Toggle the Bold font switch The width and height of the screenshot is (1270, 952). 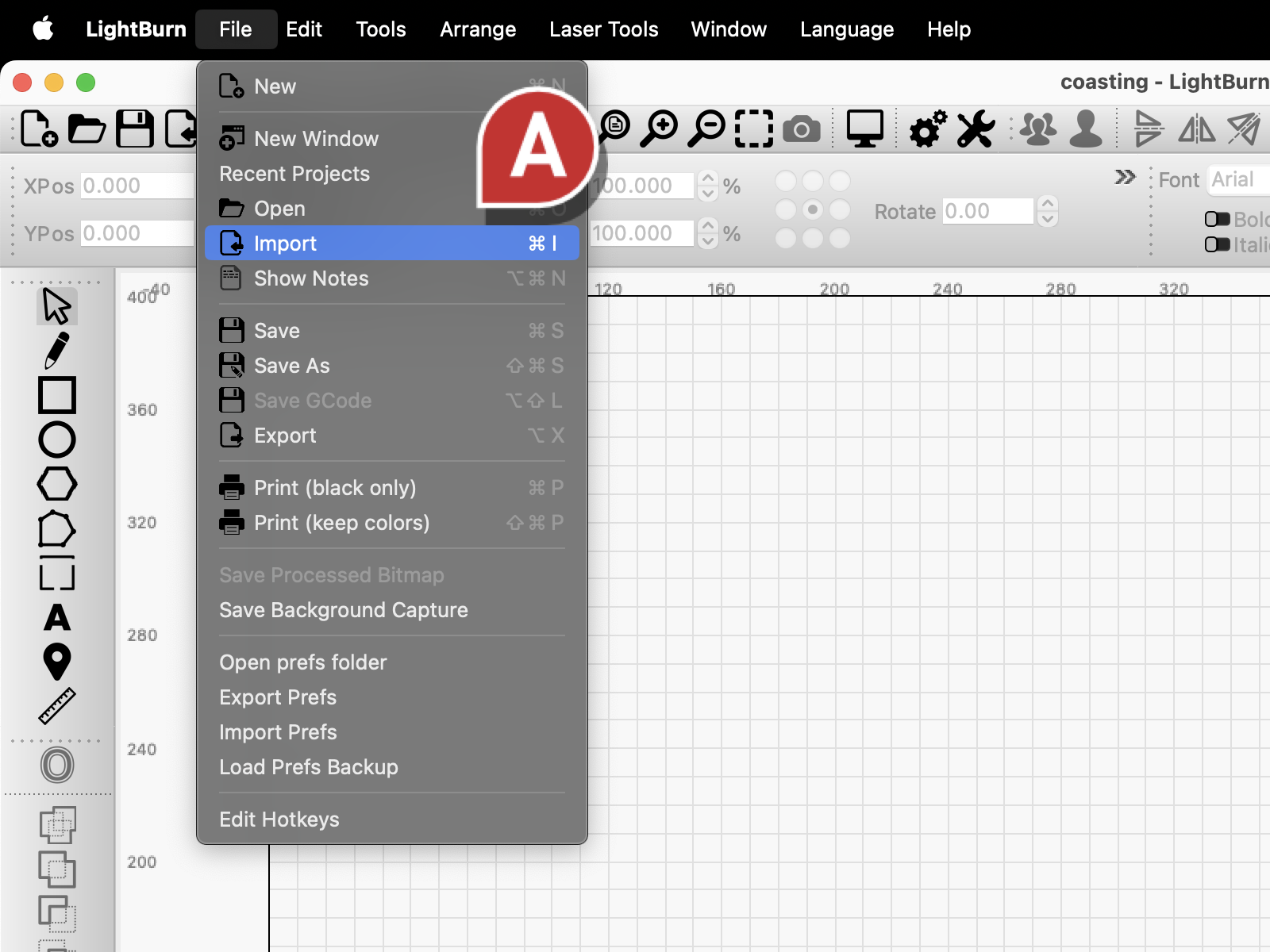[x=1218, y=219]
